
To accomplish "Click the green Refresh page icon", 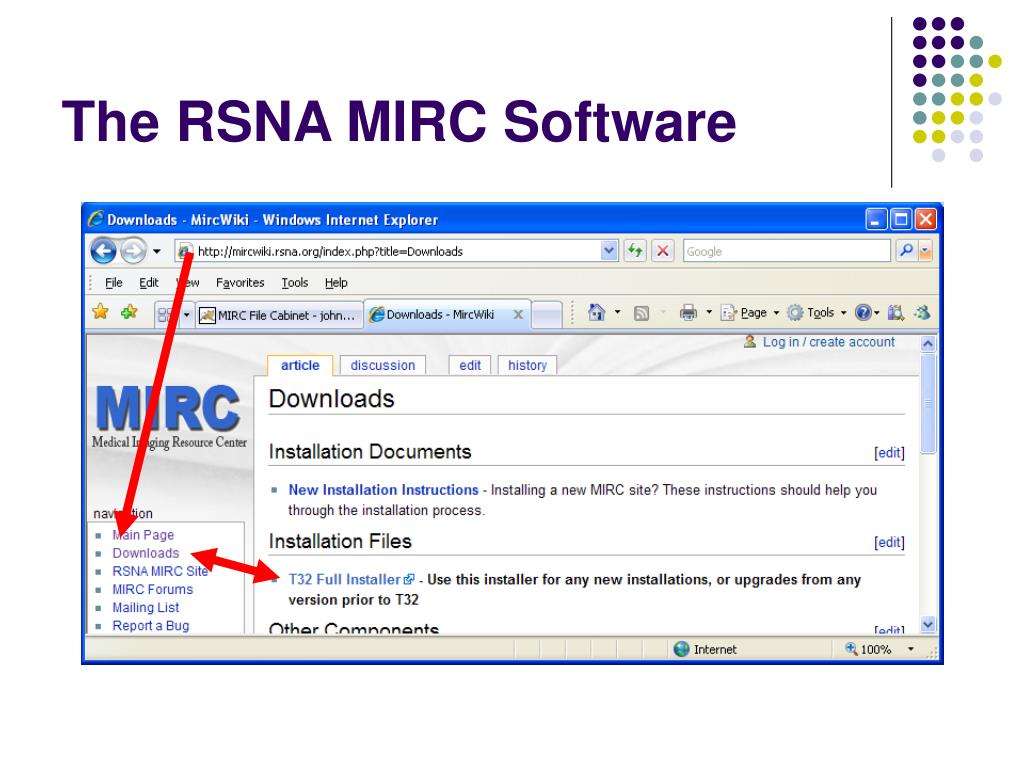I will (x=635, y=251).
